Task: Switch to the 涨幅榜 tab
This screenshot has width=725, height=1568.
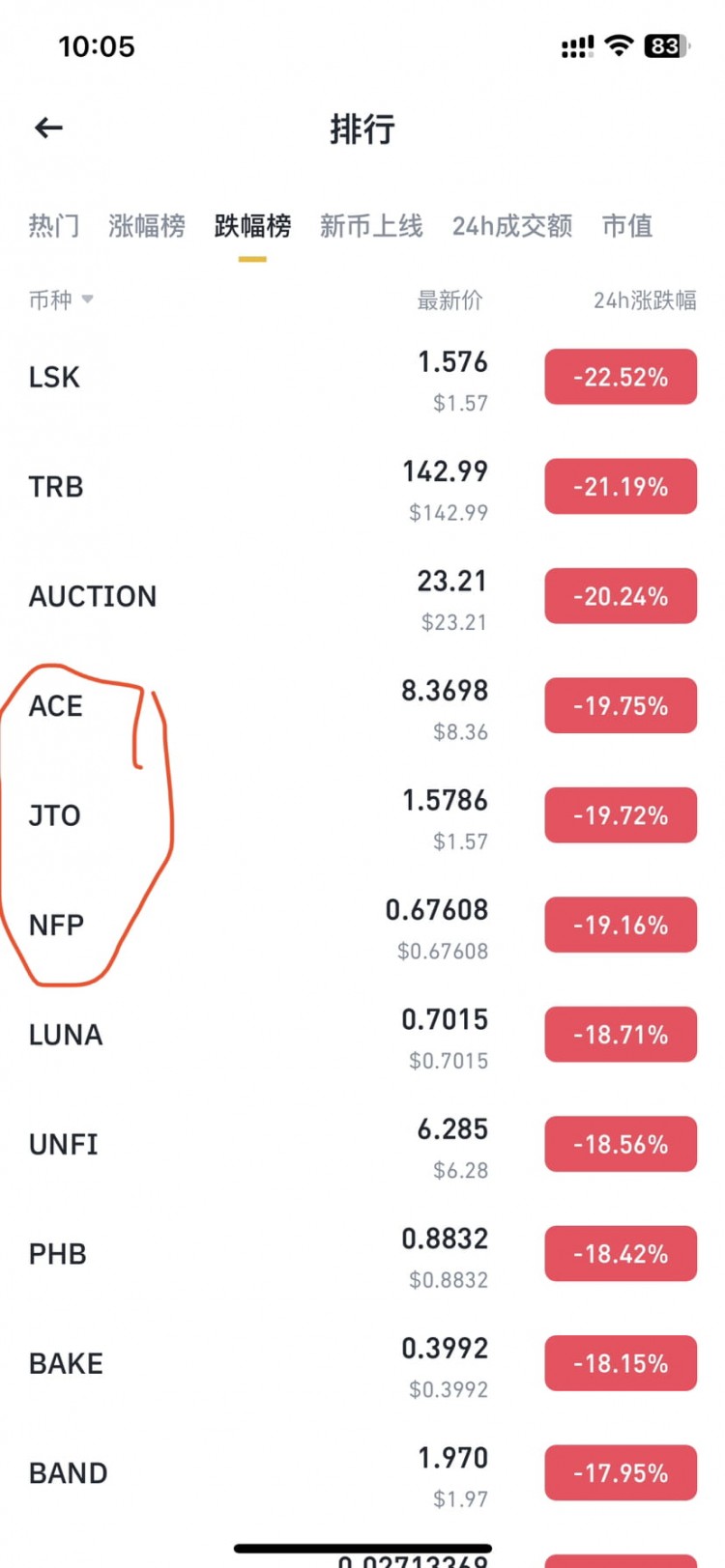Action: point(147,226)
